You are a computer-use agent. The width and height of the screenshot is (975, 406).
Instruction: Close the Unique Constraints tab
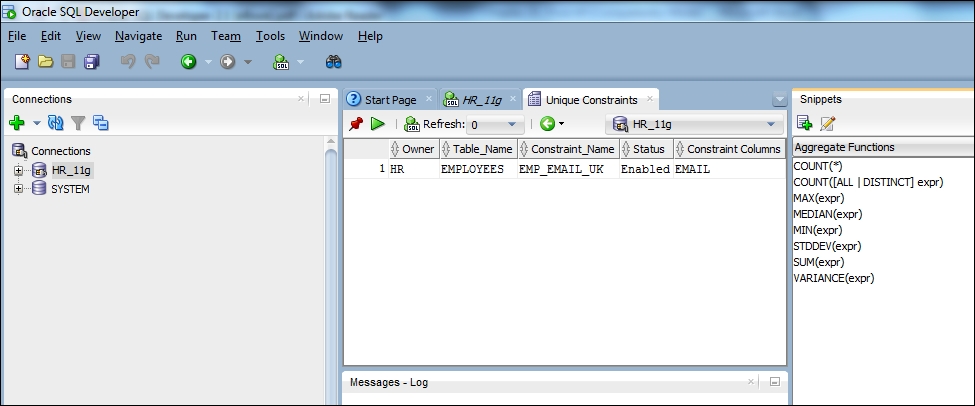point(649,99)
